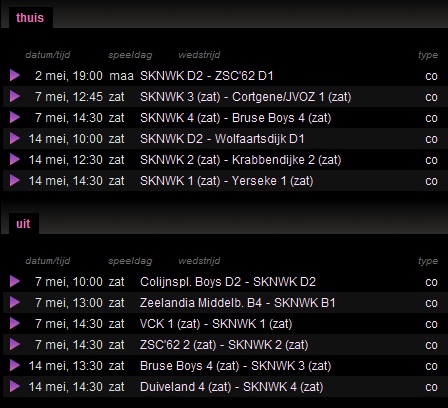448x408 pixels.
Task: Click arrow next to SKNWK D2 - Wolfaartsdijk D1
Action: pyautogui.click(x=15, y=138)
